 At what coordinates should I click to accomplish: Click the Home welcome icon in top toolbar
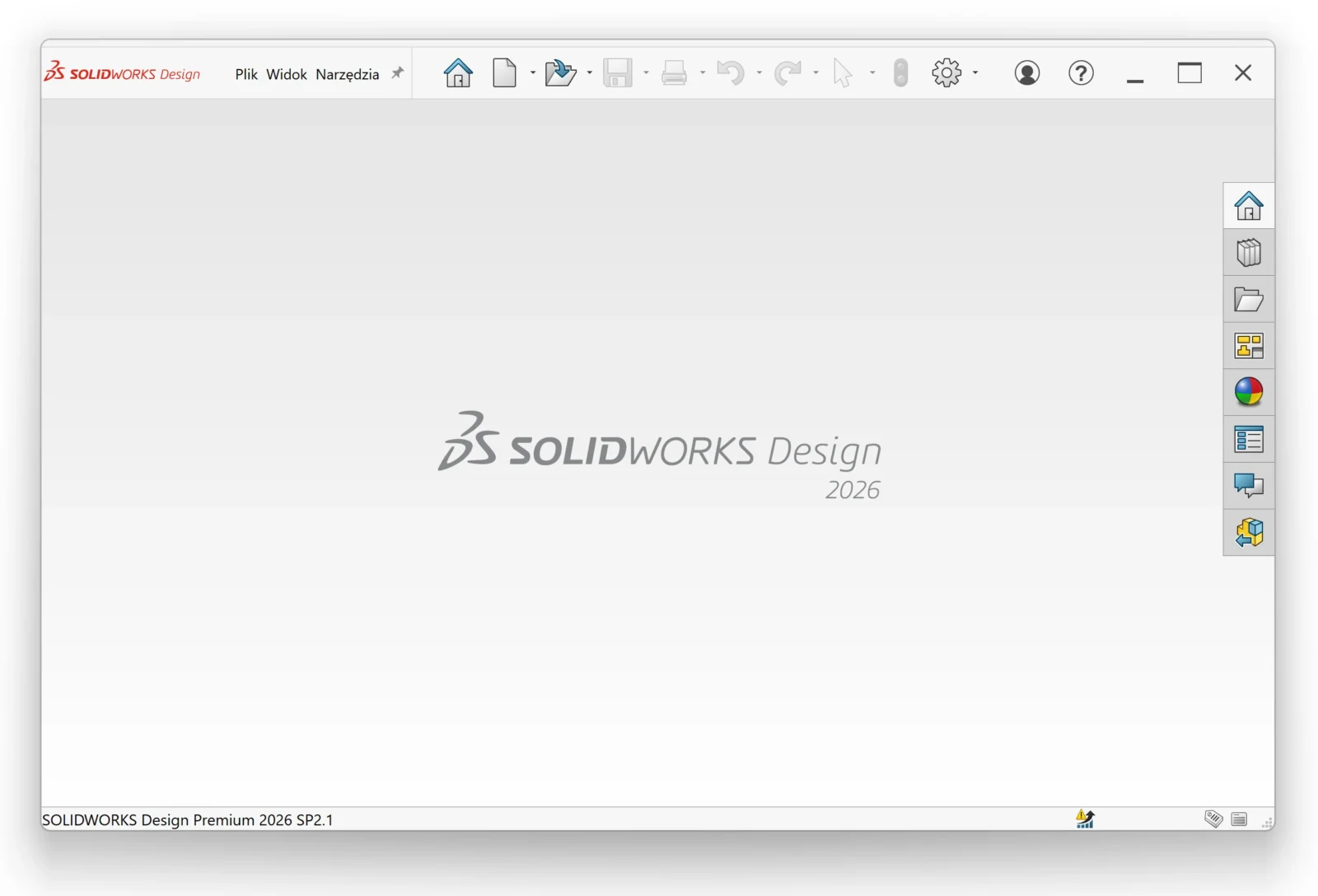pyautogui.click(x=458, y=73)
